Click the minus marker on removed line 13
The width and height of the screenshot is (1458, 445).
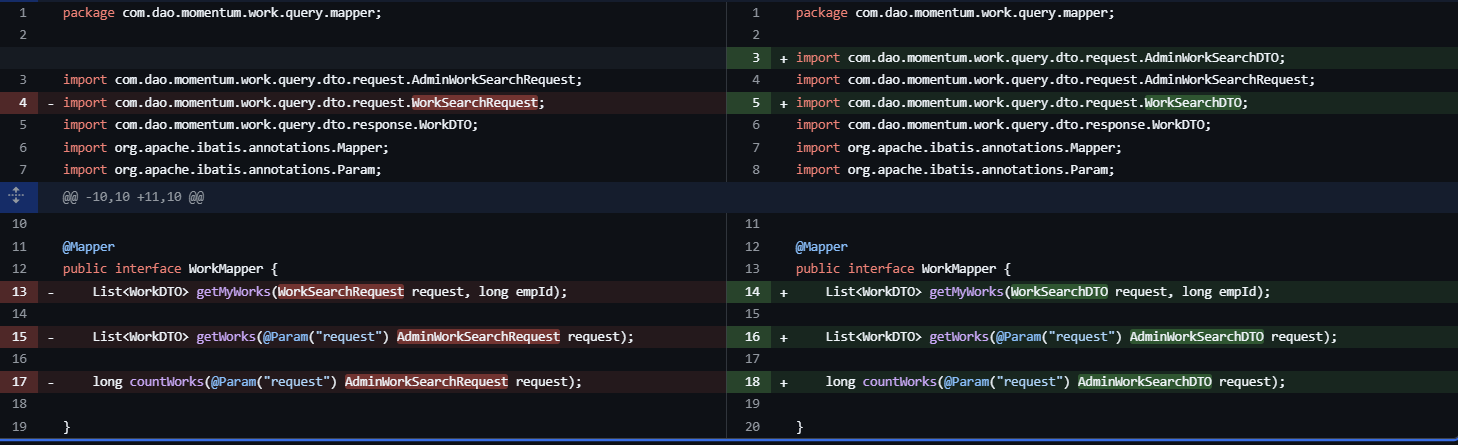(x=50, y=292)
